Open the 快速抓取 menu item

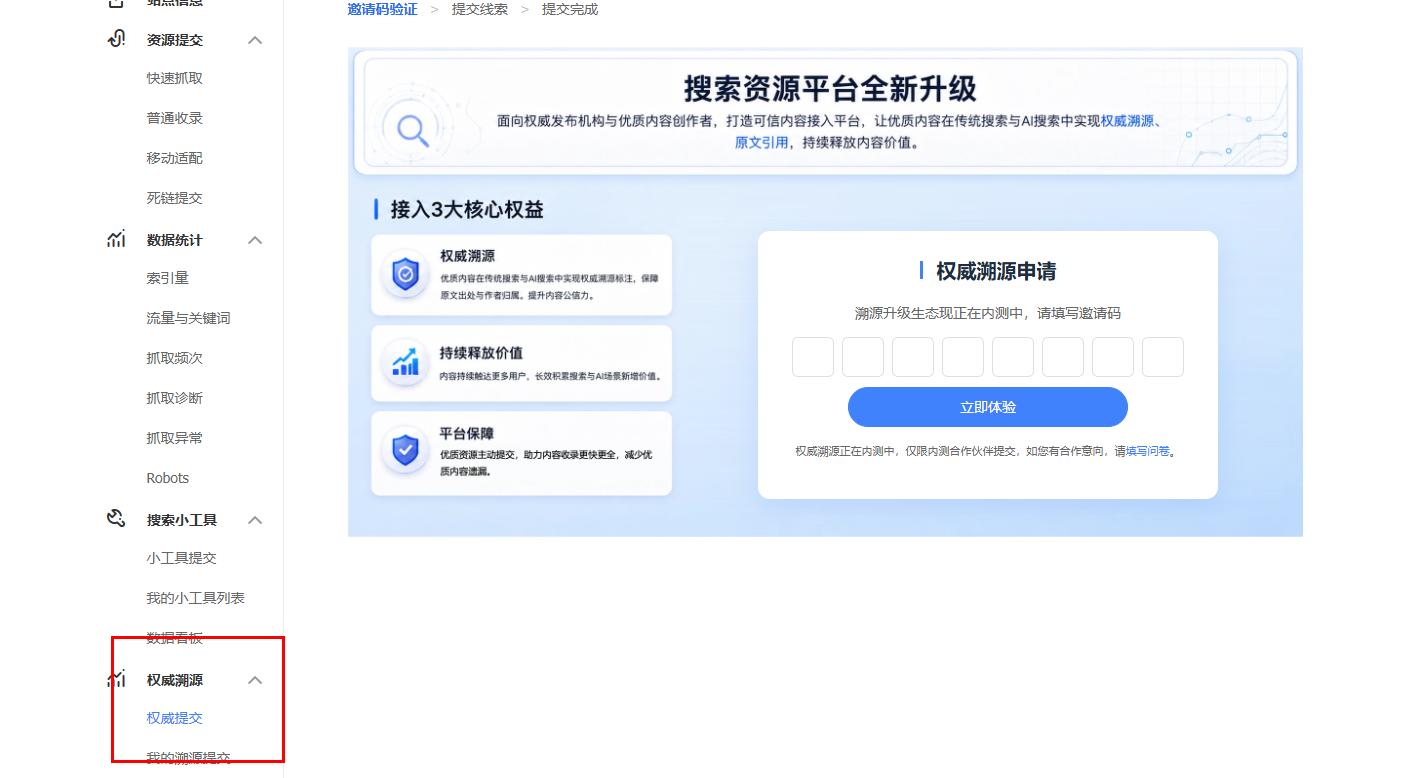[175, 78]
